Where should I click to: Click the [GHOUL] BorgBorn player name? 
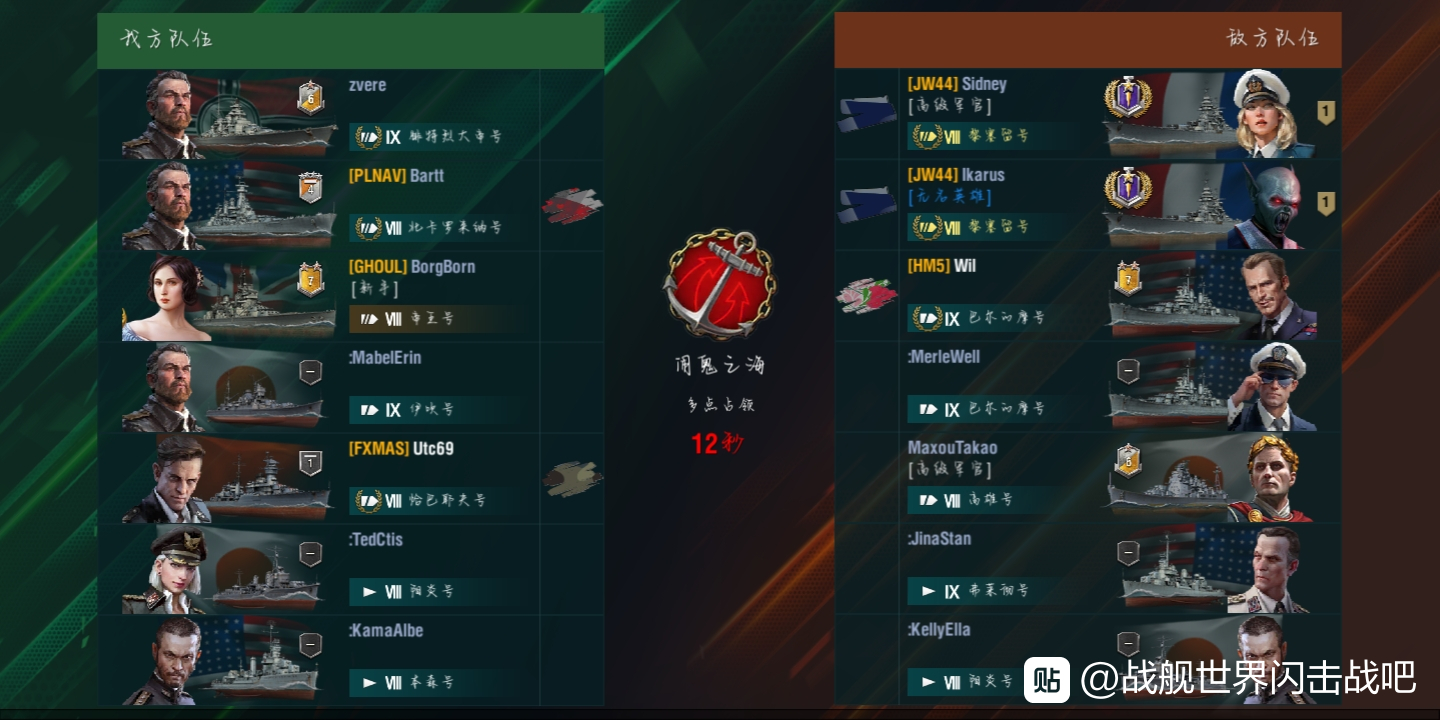tap(412, 267)
